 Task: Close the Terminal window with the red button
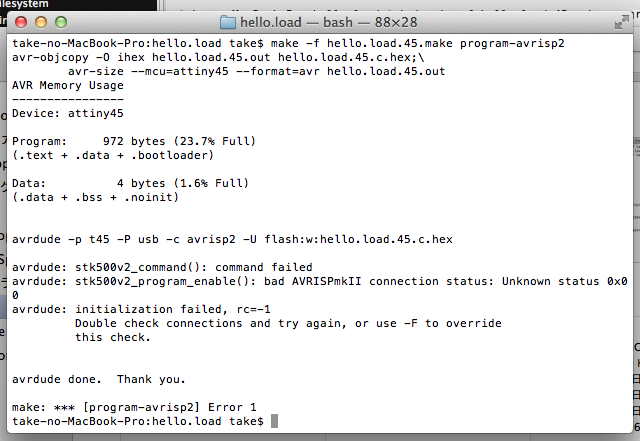21,22
